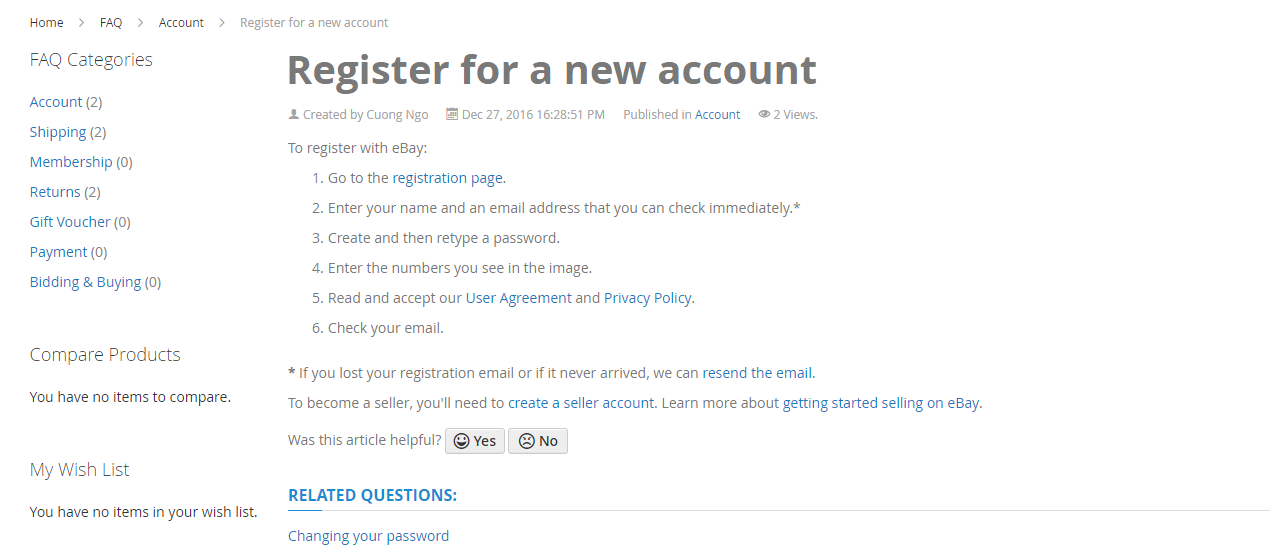Screen dimensions: 1285x559
Task: Select the Account category in FAQ Categories
Action: [x=56, y=102]
